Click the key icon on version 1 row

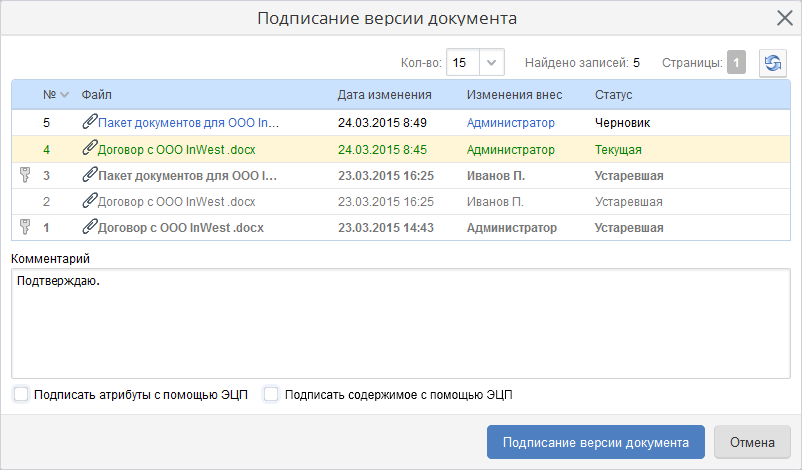[25, 227]
